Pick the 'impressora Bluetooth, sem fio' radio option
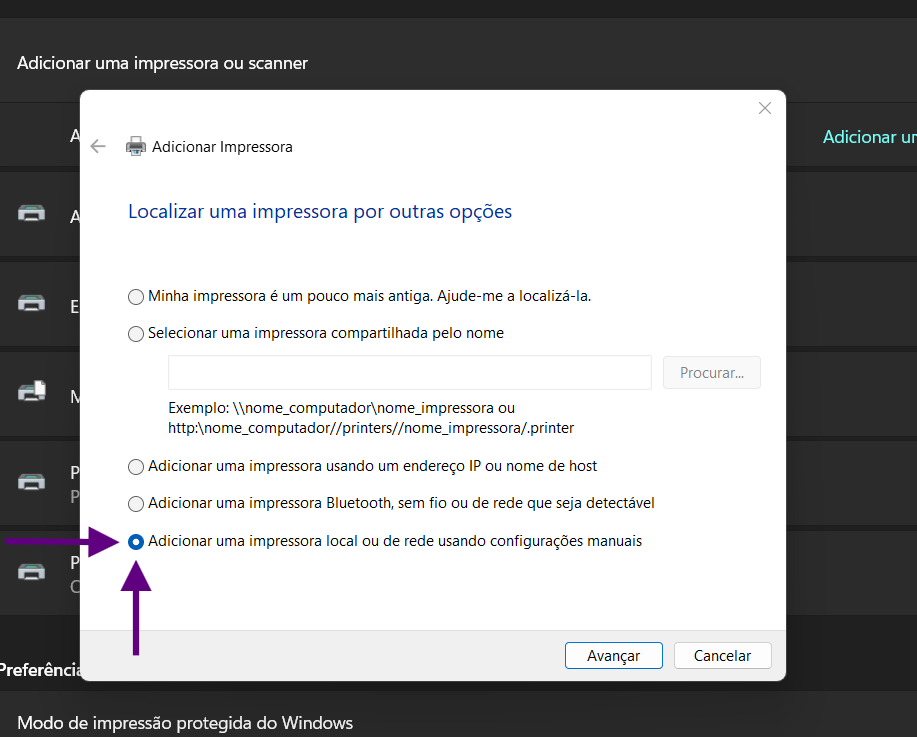Viewport: 917px width, 737px height. [x=136, y=504]
